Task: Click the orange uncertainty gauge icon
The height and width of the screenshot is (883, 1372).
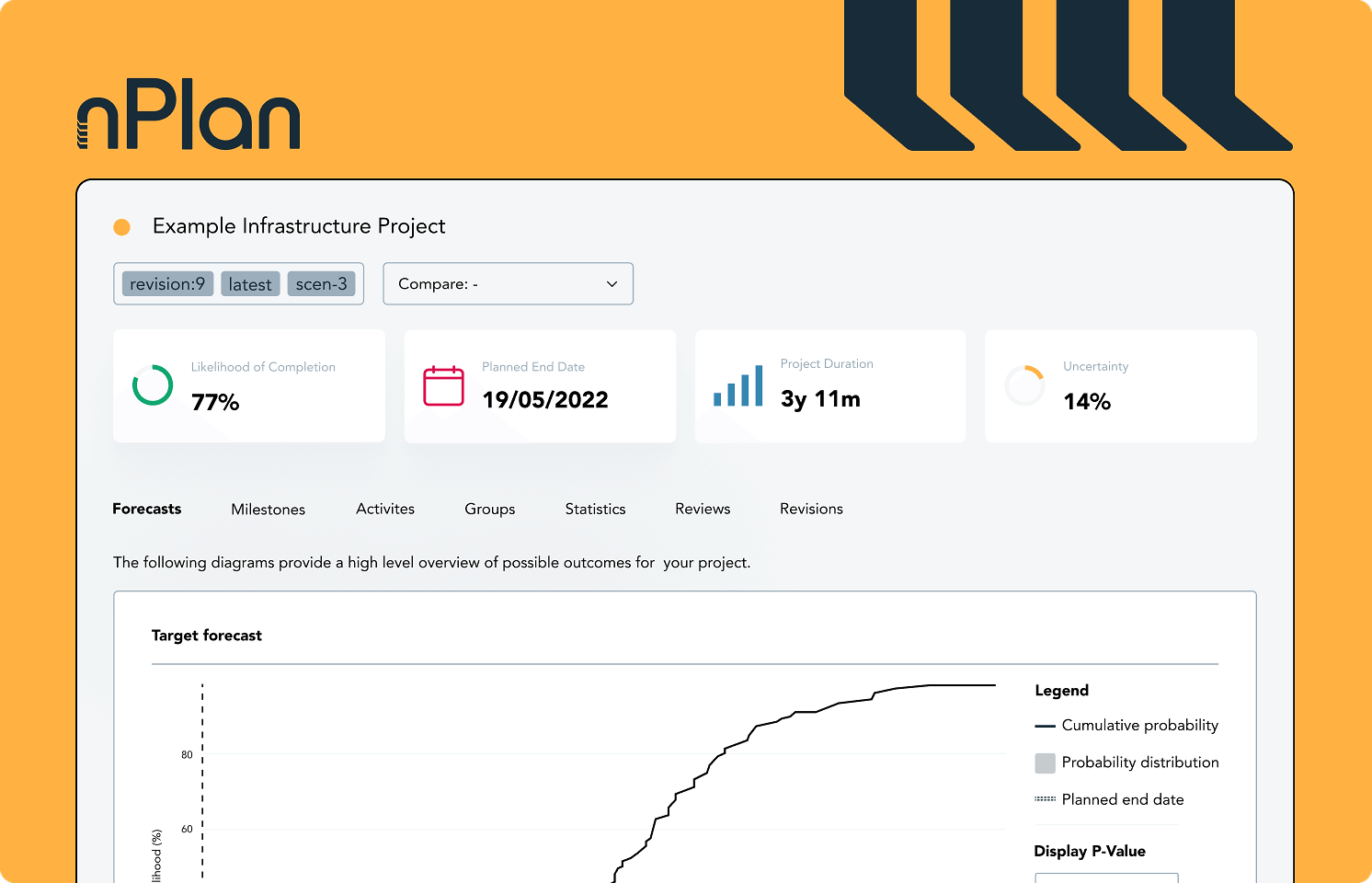Action: point(1024,385)
